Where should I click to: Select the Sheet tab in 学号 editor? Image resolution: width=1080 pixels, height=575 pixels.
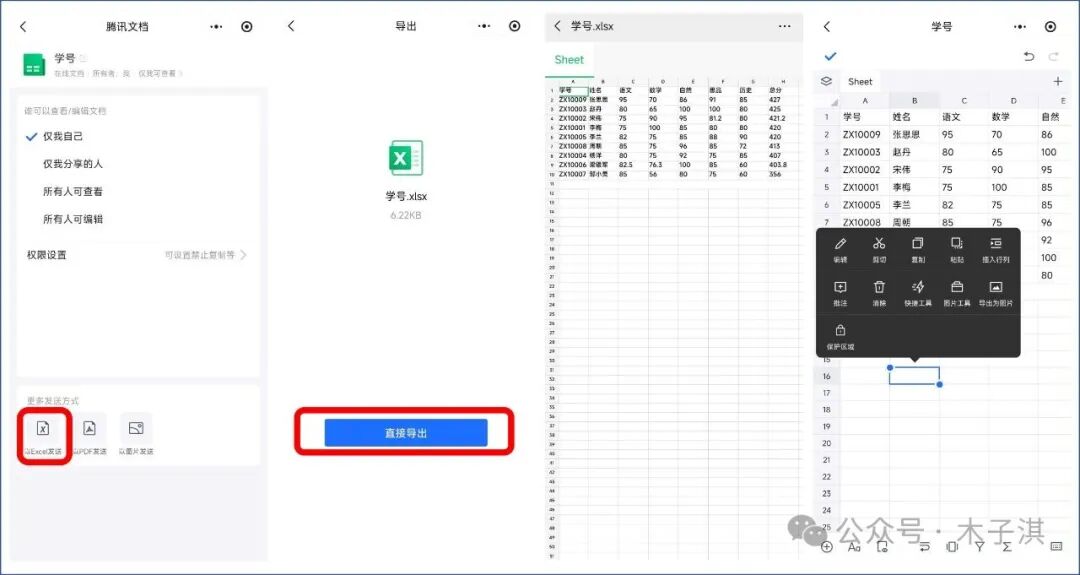860,81
